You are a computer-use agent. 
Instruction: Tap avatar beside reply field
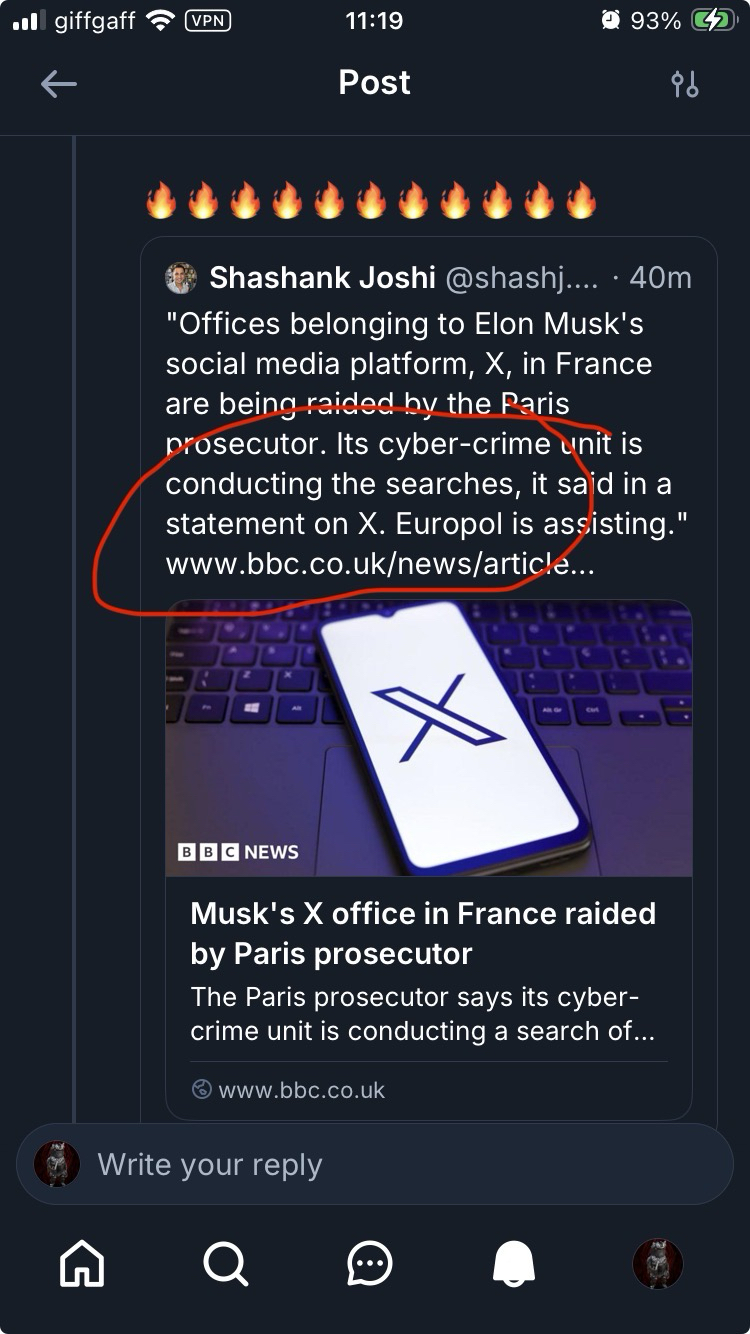pyautogui.click(x=57, y=1165)
